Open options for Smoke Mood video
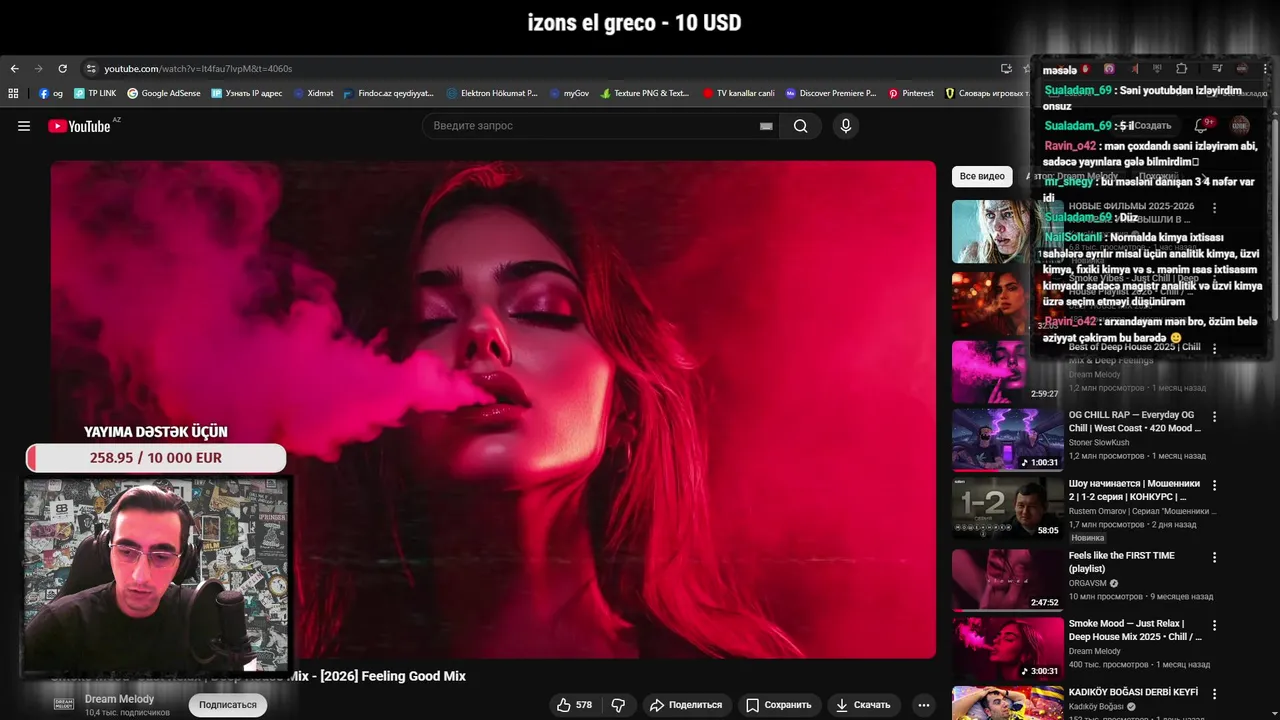 pos(1214,625)
